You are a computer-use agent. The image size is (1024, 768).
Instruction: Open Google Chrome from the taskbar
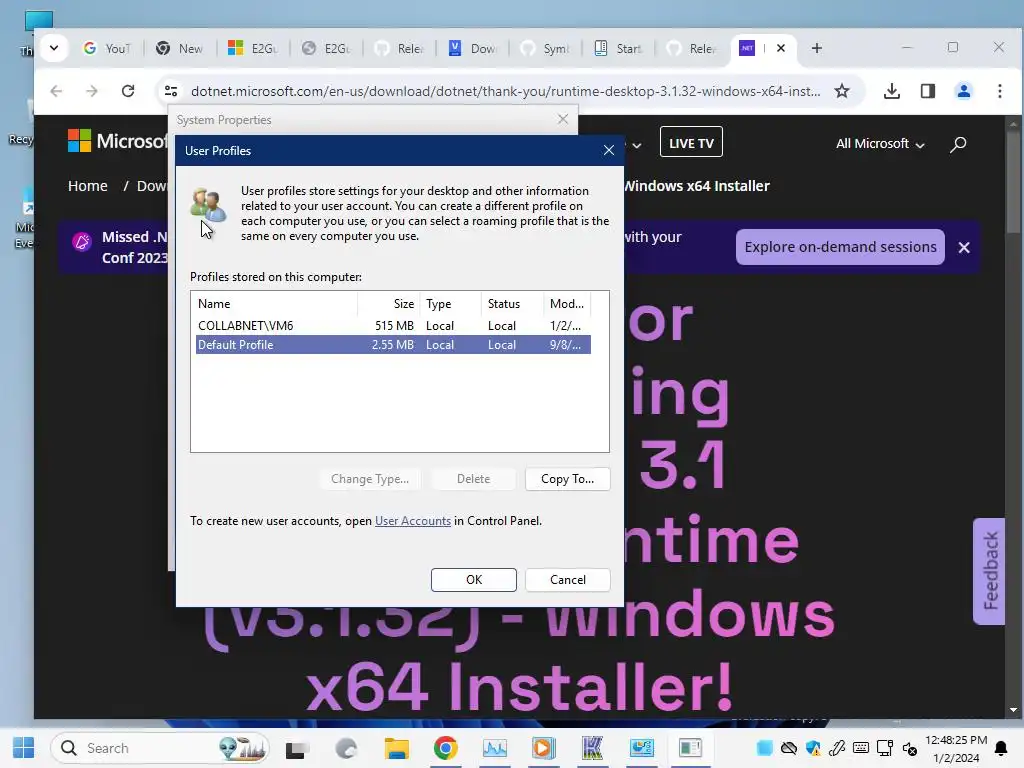pyautogui.click(x=445, y=748)
